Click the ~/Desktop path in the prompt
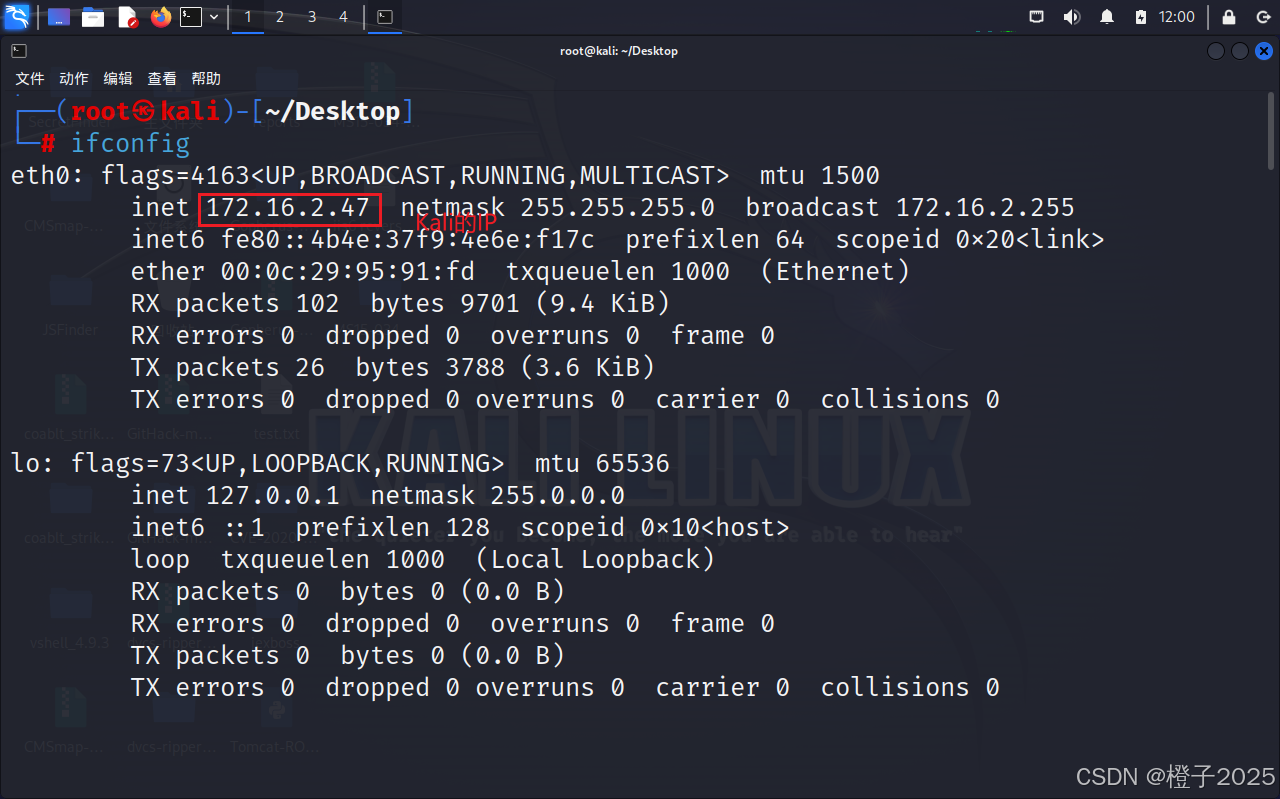Image resolution: width=1280 pixels, height=799 pixels. 333,112
